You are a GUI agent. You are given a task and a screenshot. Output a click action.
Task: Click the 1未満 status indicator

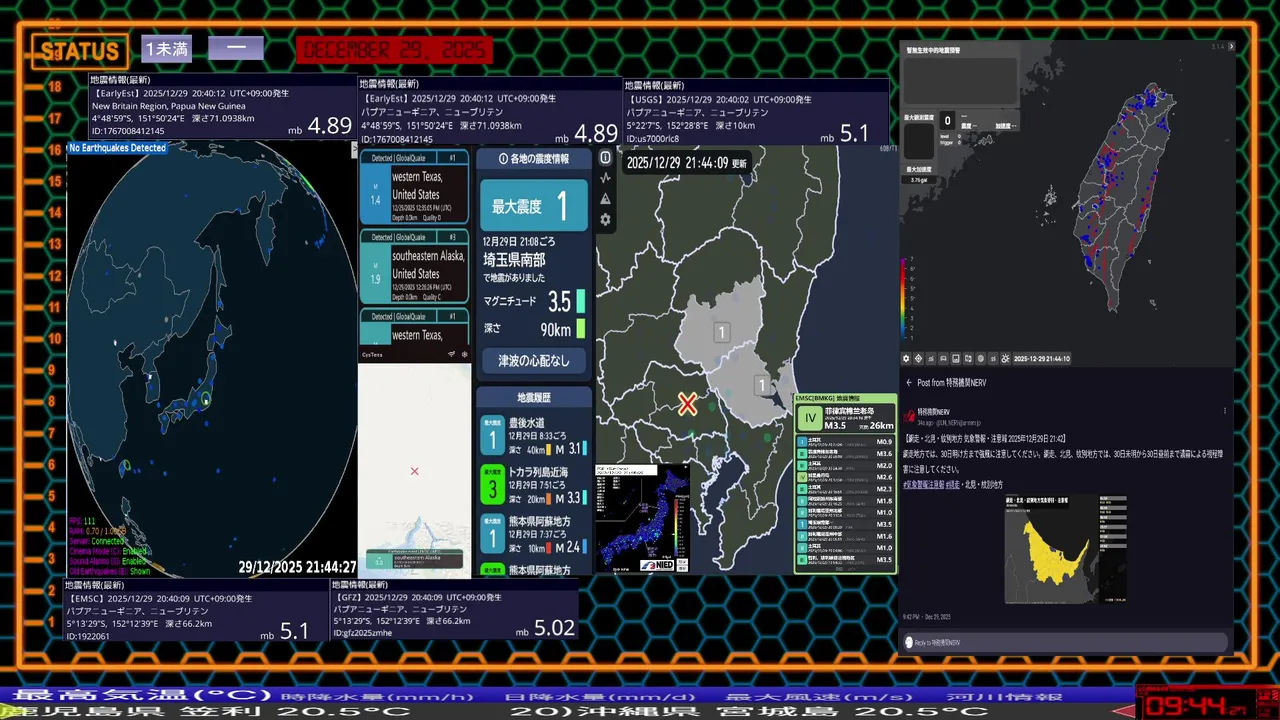click(x=166, y=48)
